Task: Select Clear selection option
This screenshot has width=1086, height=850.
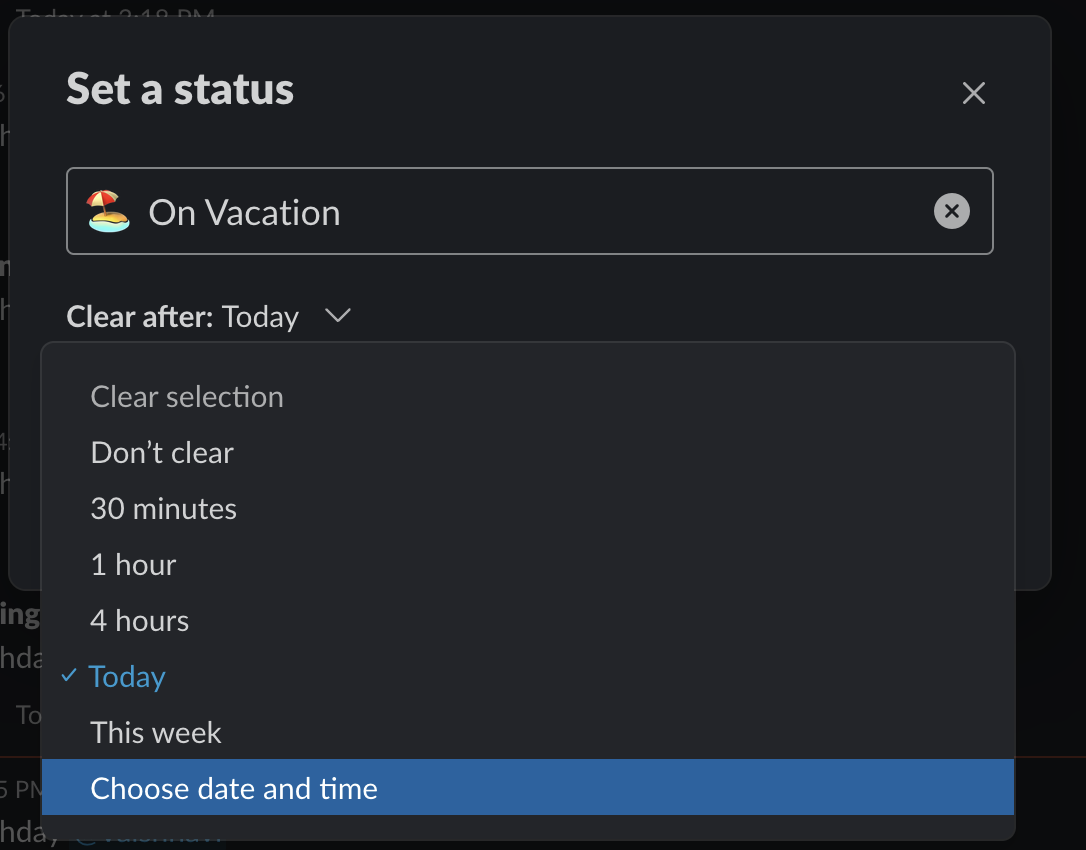Action: point(528,397)
